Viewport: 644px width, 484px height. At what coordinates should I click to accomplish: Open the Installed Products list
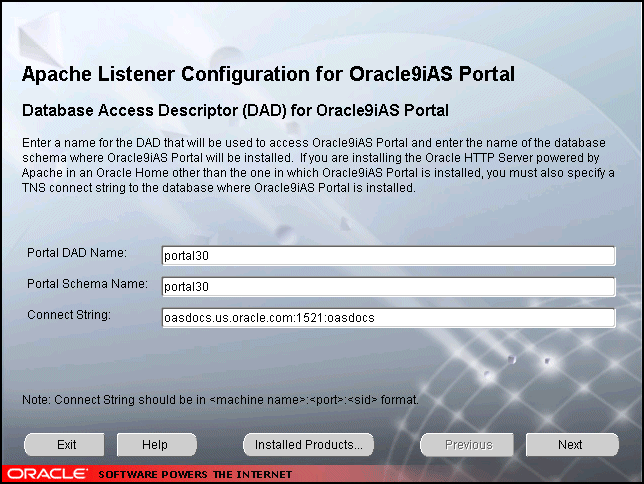point(308,445)
